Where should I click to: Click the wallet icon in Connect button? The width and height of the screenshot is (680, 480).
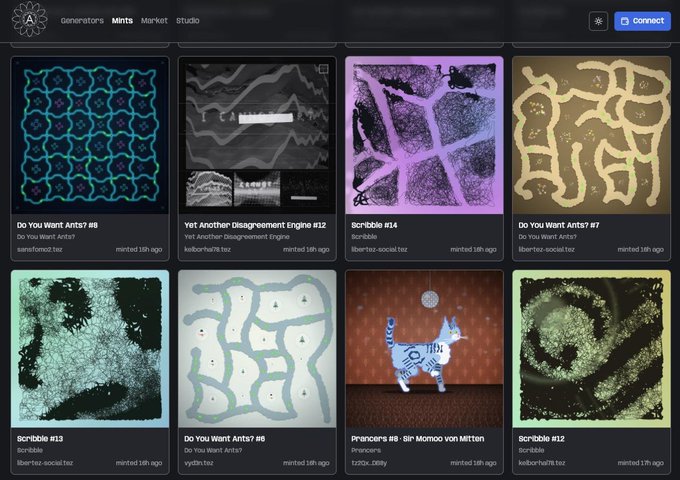point(625,21)
